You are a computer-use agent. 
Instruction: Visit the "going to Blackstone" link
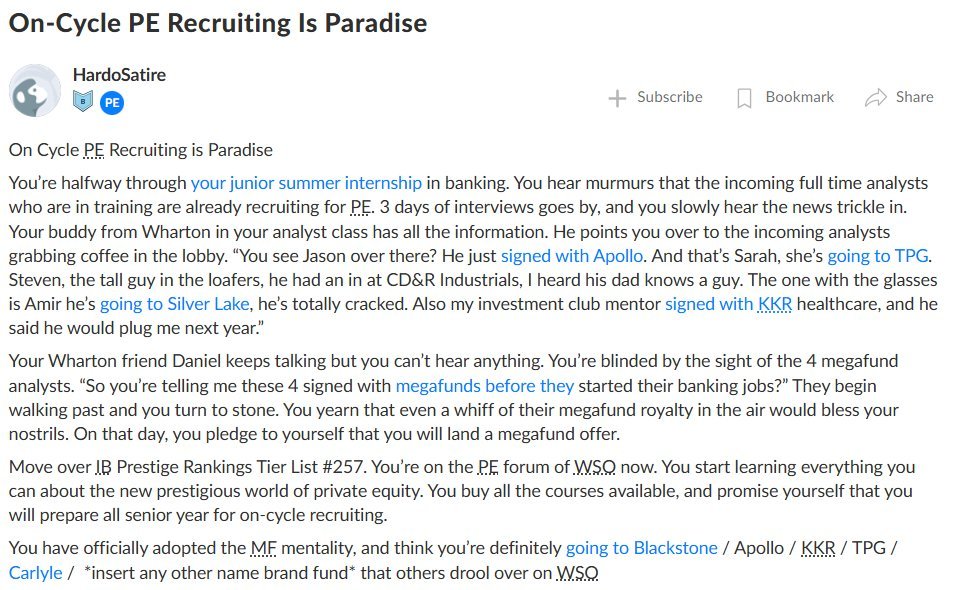pos(641,547)
